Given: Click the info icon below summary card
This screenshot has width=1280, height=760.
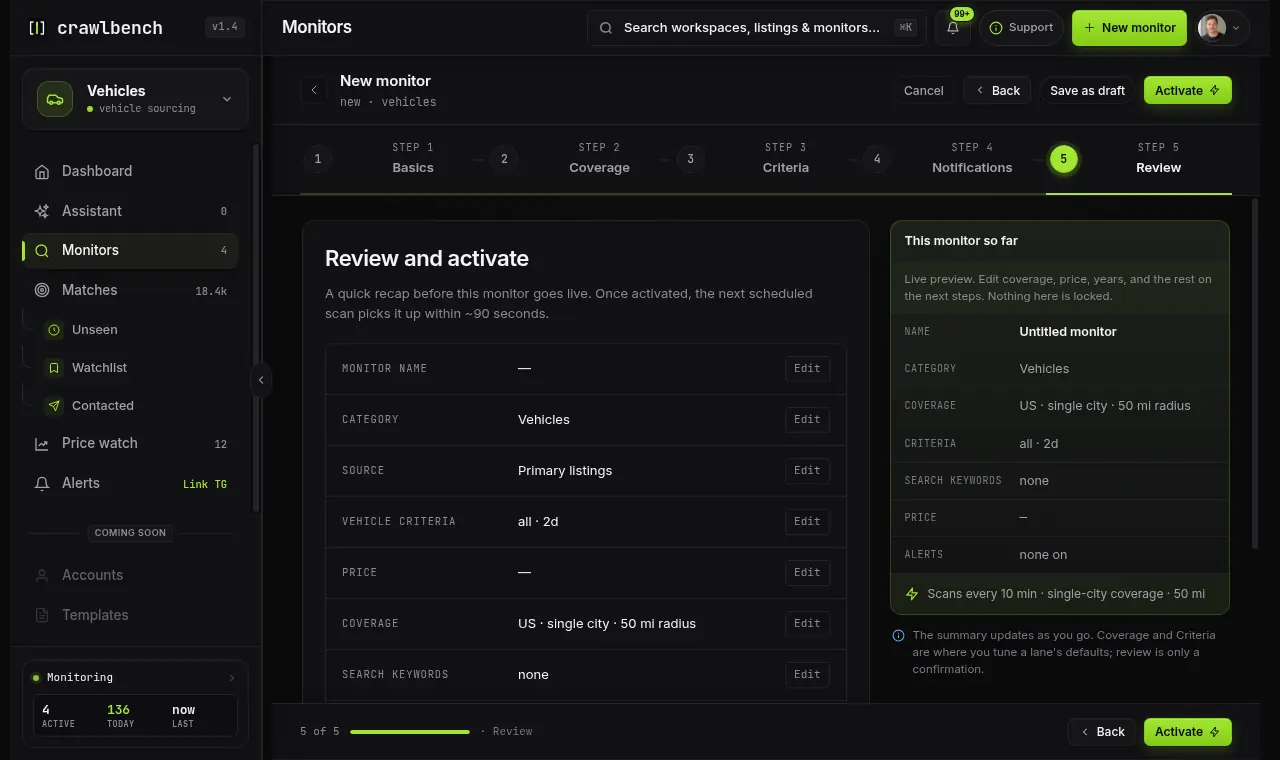Looking at the screenshot, I should coord(898,636).
